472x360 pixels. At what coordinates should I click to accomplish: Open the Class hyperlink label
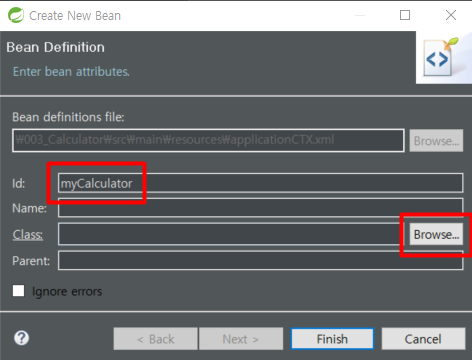click(x=28, y=235)
